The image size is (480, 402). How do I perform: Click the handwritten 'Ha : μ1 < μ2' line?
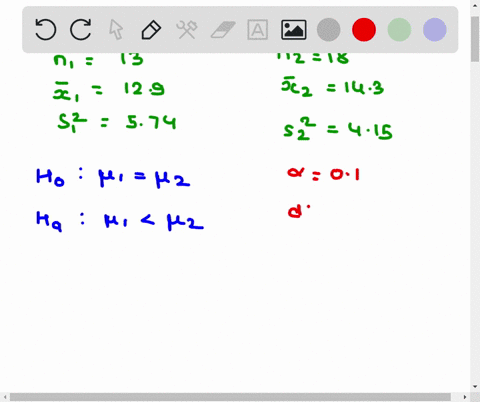(120, 221)
